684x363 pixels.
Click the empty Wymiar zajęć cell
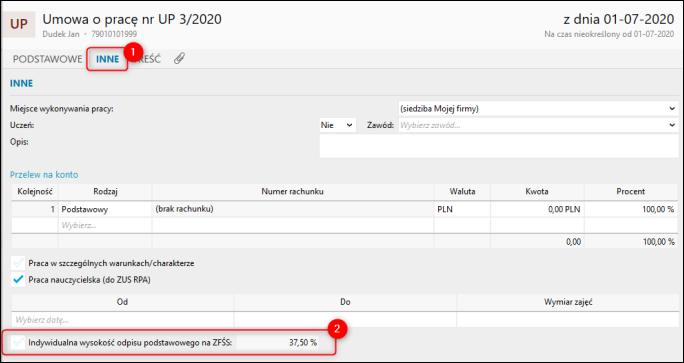pos(568,319)
